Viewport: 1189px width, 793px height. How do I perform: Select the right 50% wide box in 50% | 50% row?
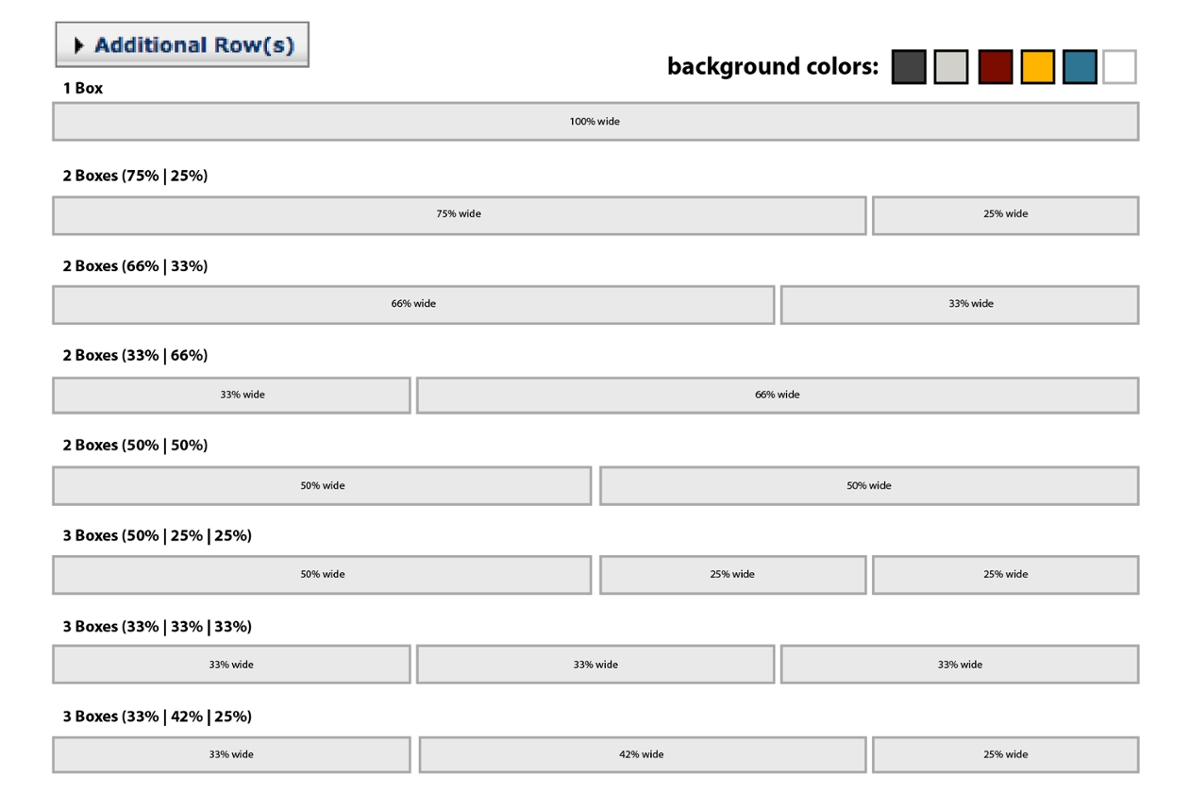point(869,485)
